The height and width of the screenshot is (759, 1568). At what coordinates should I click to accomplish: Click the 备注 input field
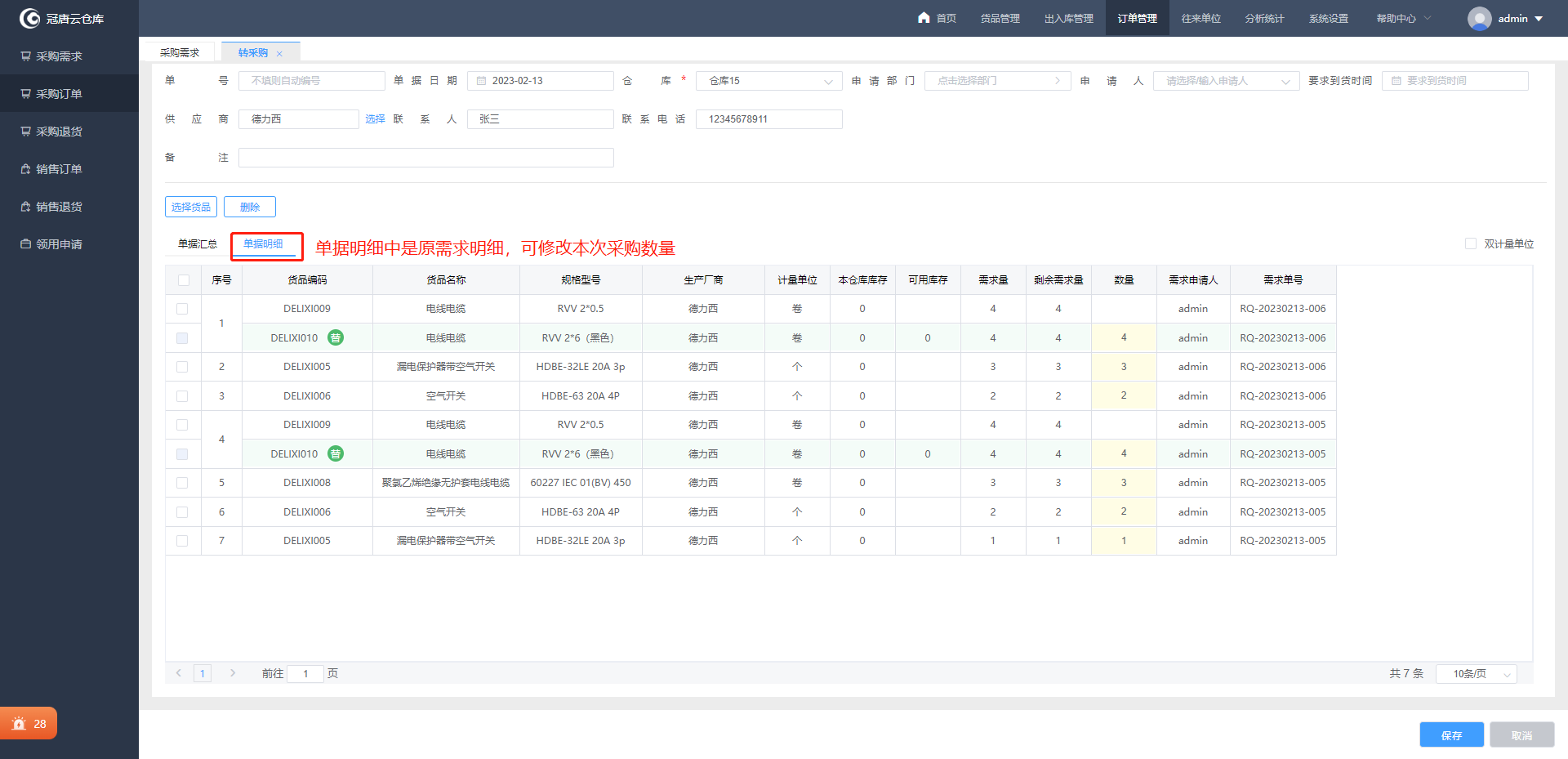click(x=425, y=158)
